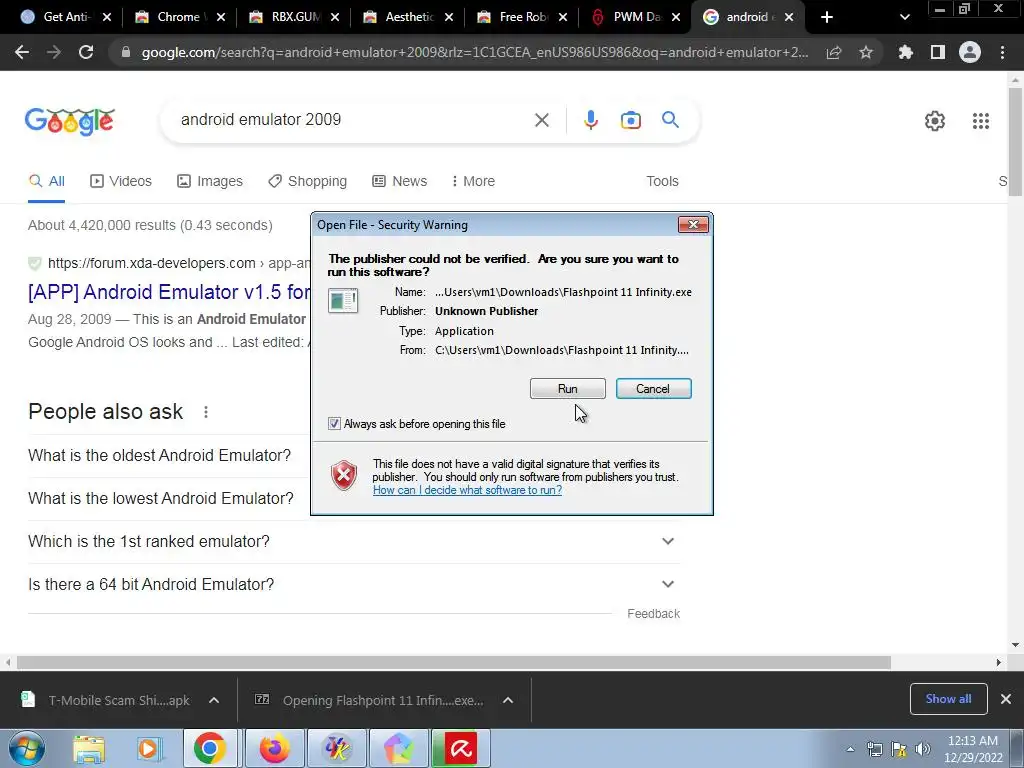Close the Open File Security Warning dialog
Screen dimensions: 1024x768
(693, 225)
